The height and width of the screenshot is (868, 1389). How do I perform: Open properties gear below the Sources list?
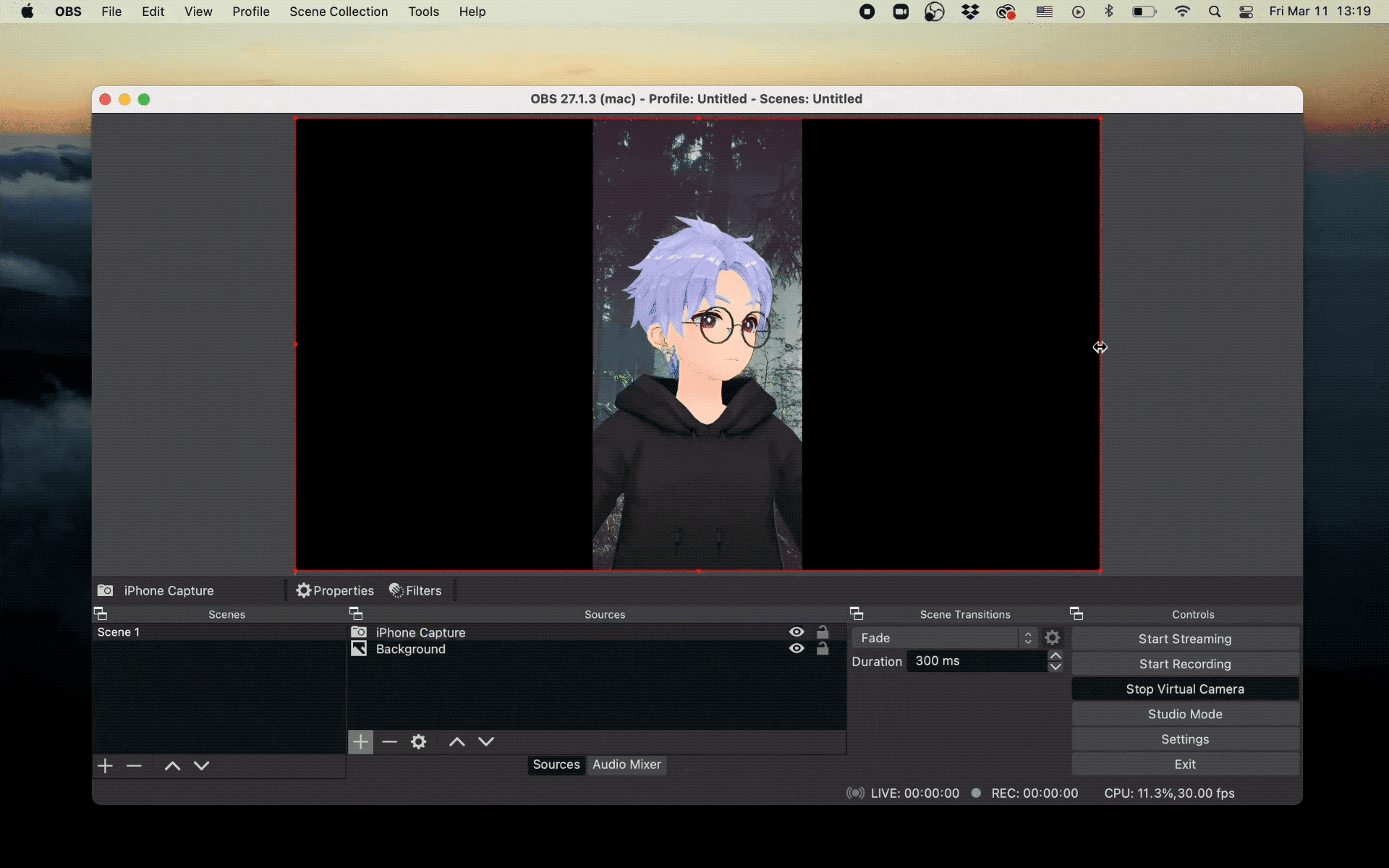(x=419, y=741)
